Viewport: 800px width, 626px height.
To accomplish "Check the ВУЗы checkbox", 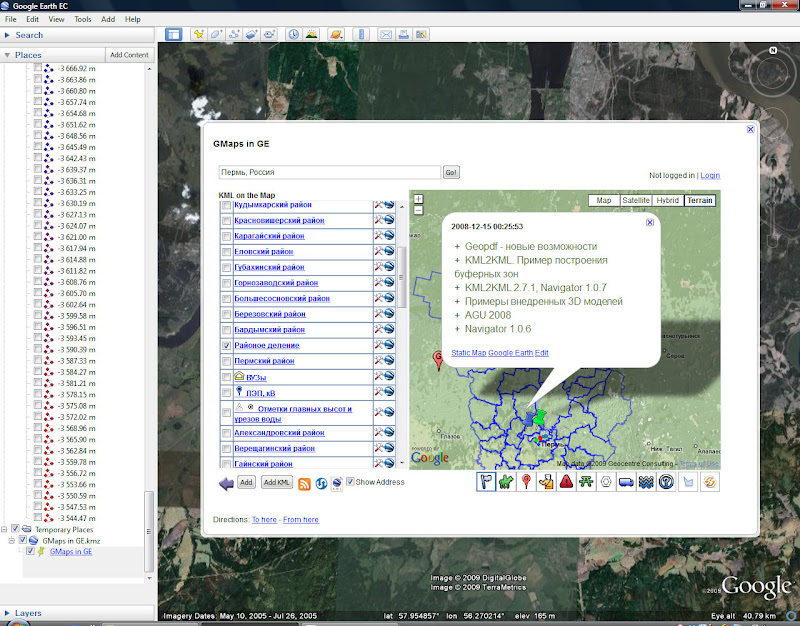I will pos(227,377).
